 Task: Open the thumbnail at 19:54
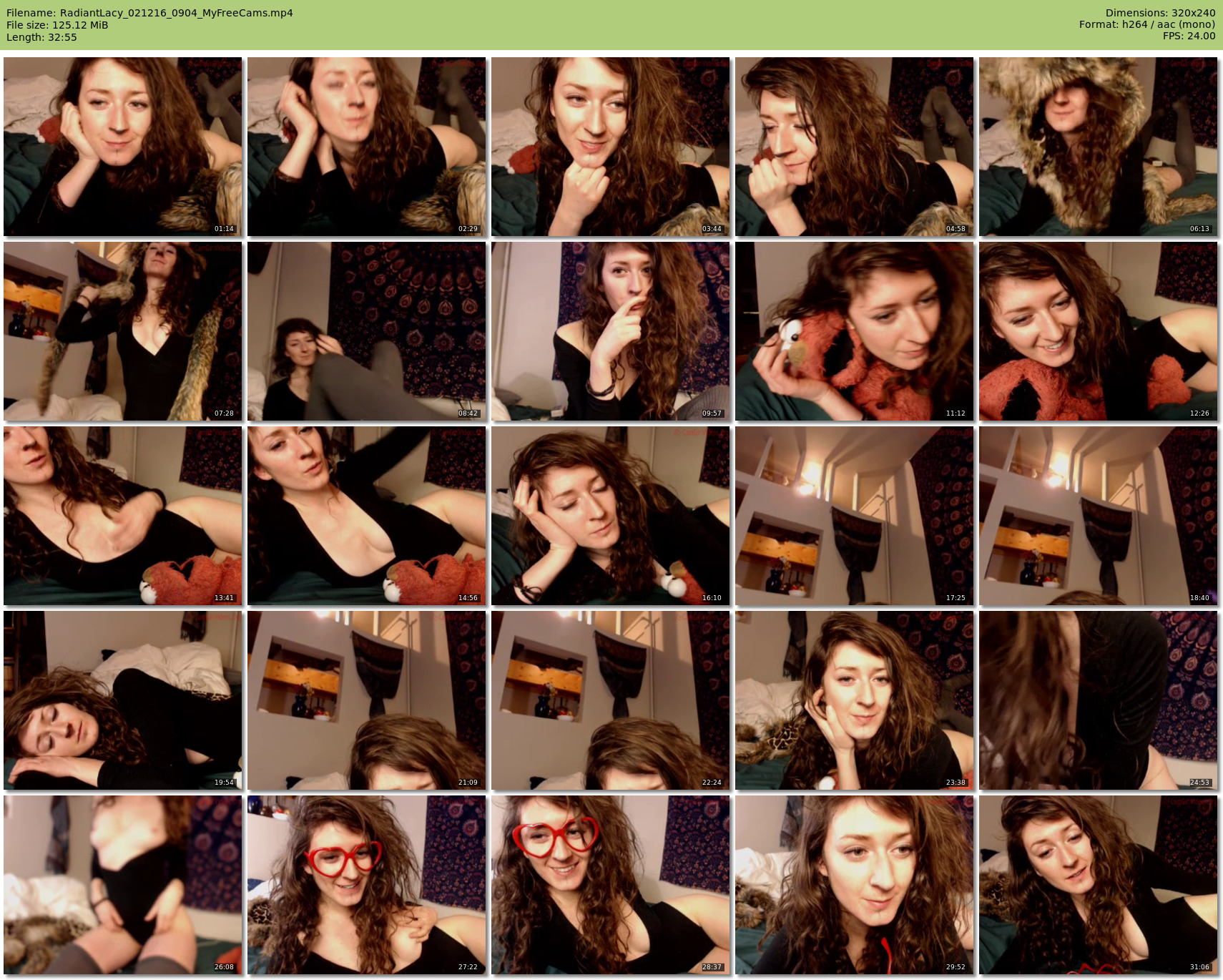[123, 700]
